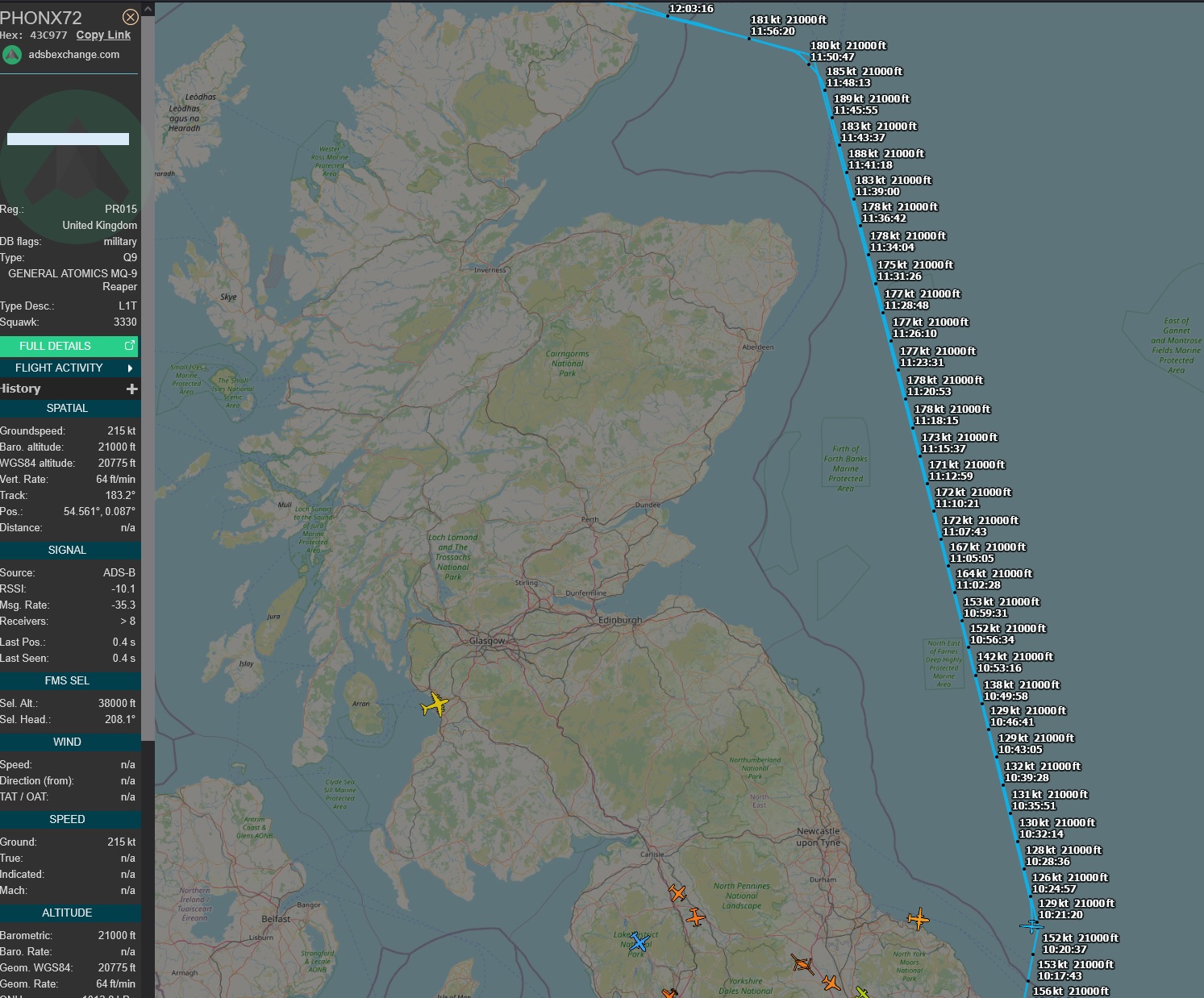Click the hex code 43C977
The height and width of the screenshot is (998, 1204).
(x=48, y=35)
